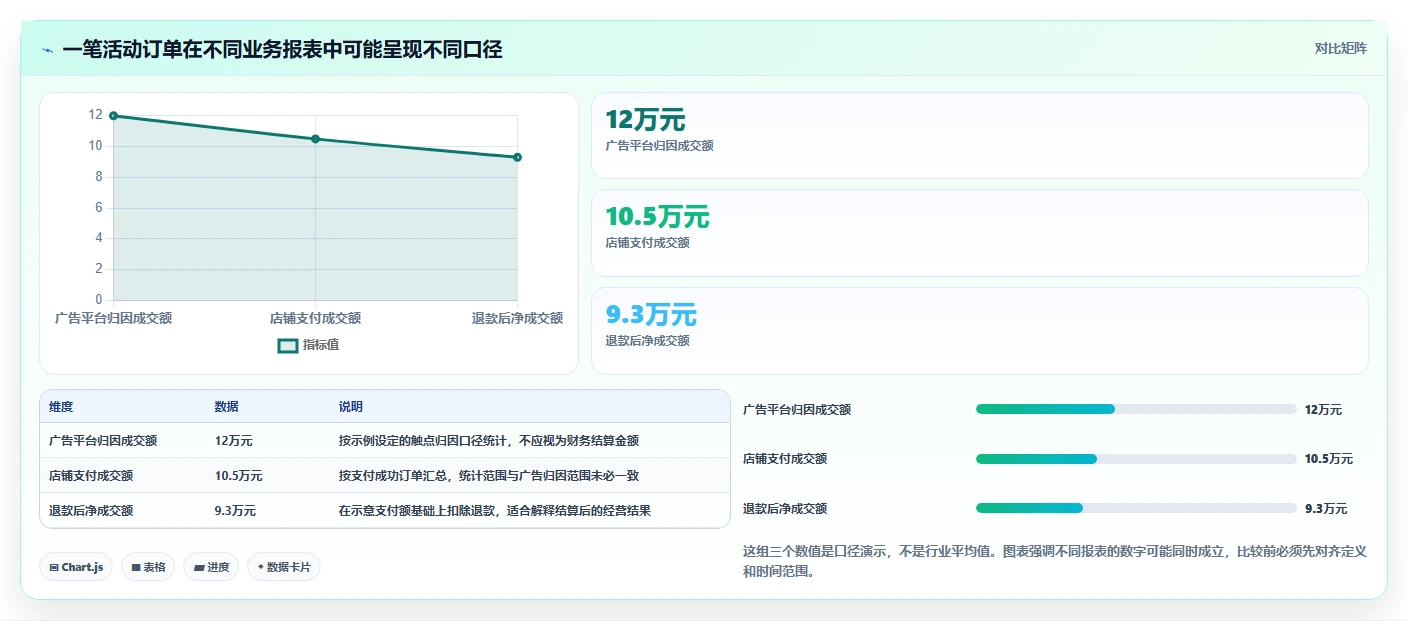Click the 9.3万元 value beside the progress bar
Image resolution: width=1408 pixels, height=621 pixels.
point(1326,508)
